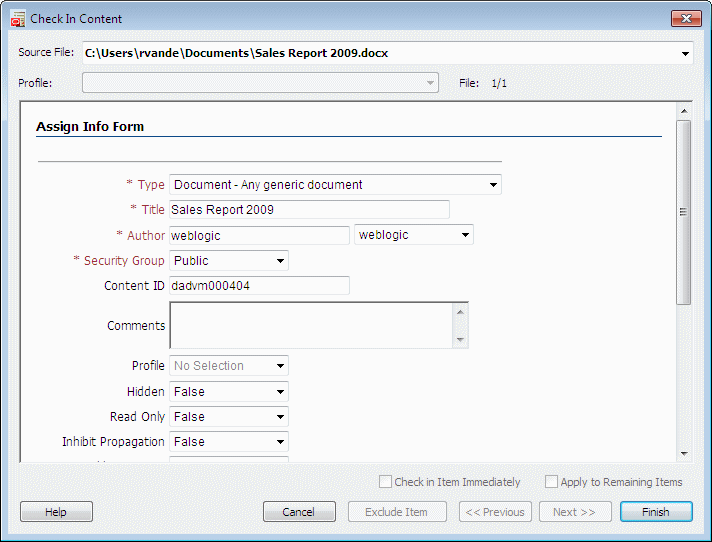
Task: Click the Comments box scroll down arrow
Action: coord(460,340)
